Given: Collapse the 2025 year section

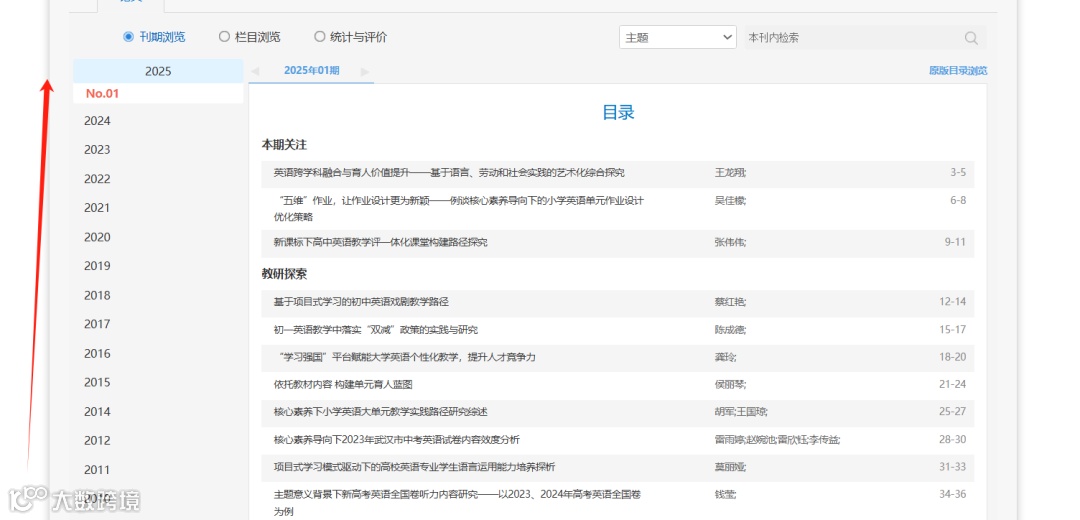Looking at the screenshot, I should pyautogui.click(x=158, y=71).
